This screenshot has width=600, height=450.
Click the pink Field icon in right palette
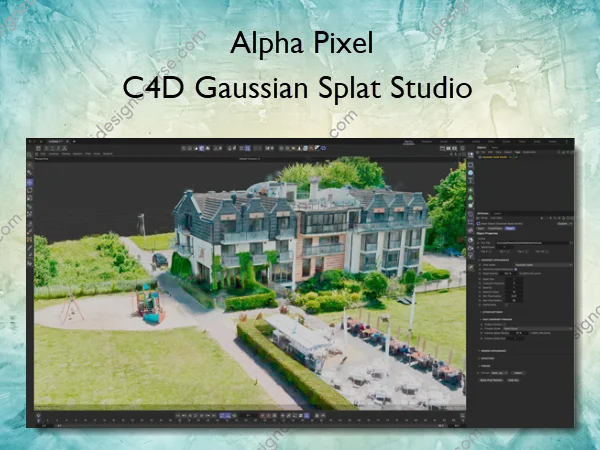point(470,230)
